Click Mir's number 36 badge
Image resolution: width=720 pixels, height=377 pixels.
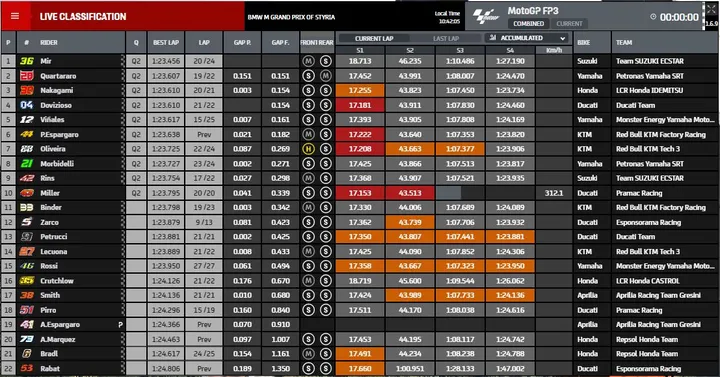pos(27,61)
